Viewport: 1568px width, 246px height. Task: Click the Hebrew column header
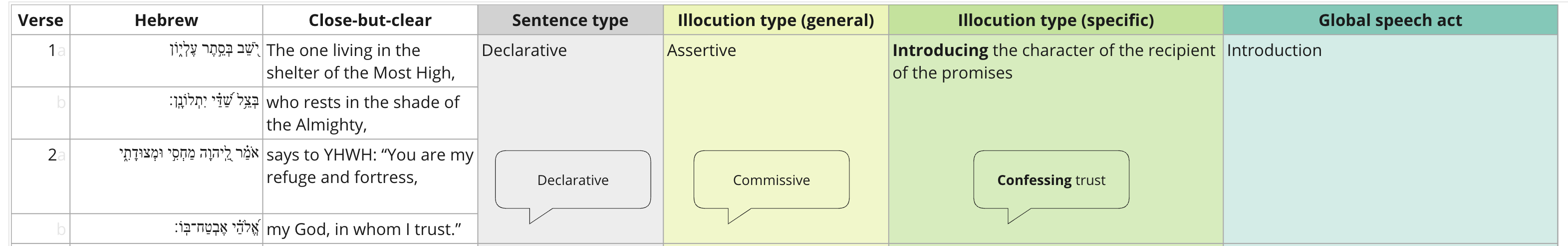[x=166, y=20]
